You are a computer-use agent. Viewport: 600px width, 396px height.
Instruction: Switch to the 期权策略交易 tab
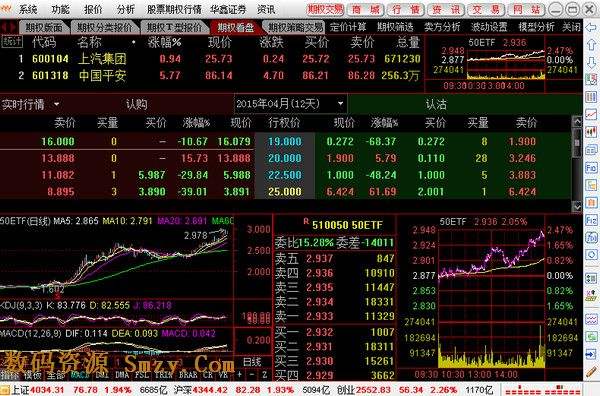[x=295, y=27]
